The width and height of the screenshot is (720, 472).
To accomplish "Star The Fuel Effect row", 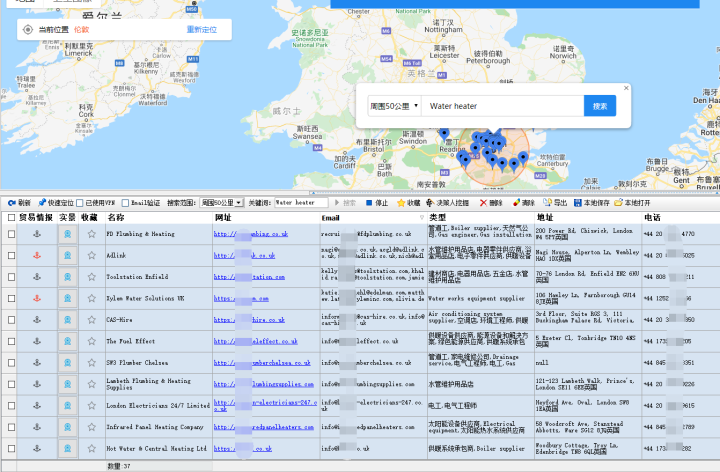I will point(91,342).
